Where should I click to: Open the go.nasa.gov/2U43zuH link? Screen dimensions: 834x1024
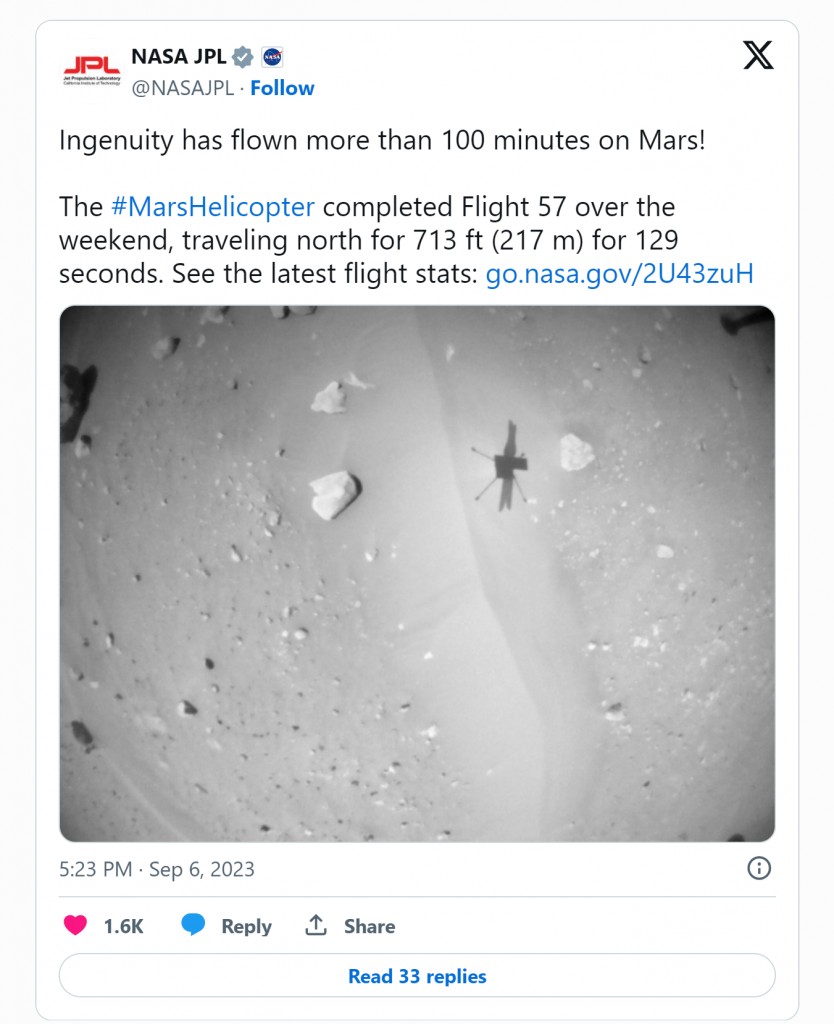pos(619,274)
